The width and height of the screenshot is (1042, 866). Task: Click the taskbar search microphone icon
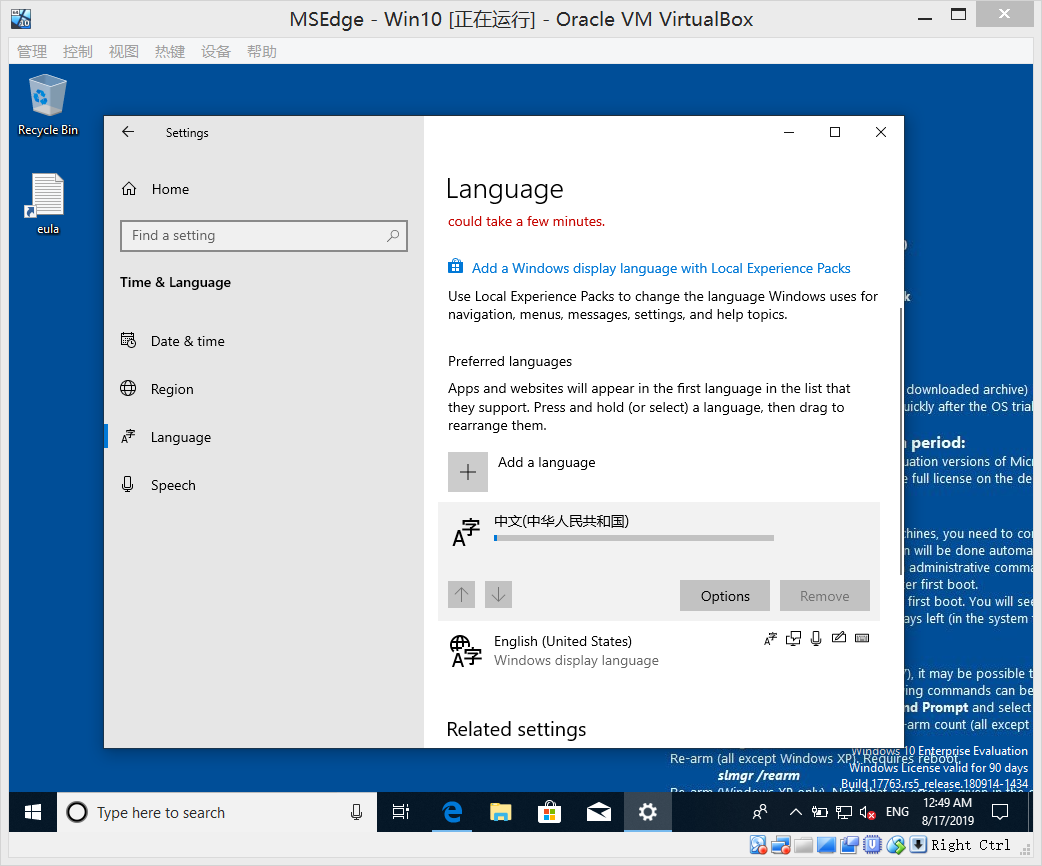(357, 812)
